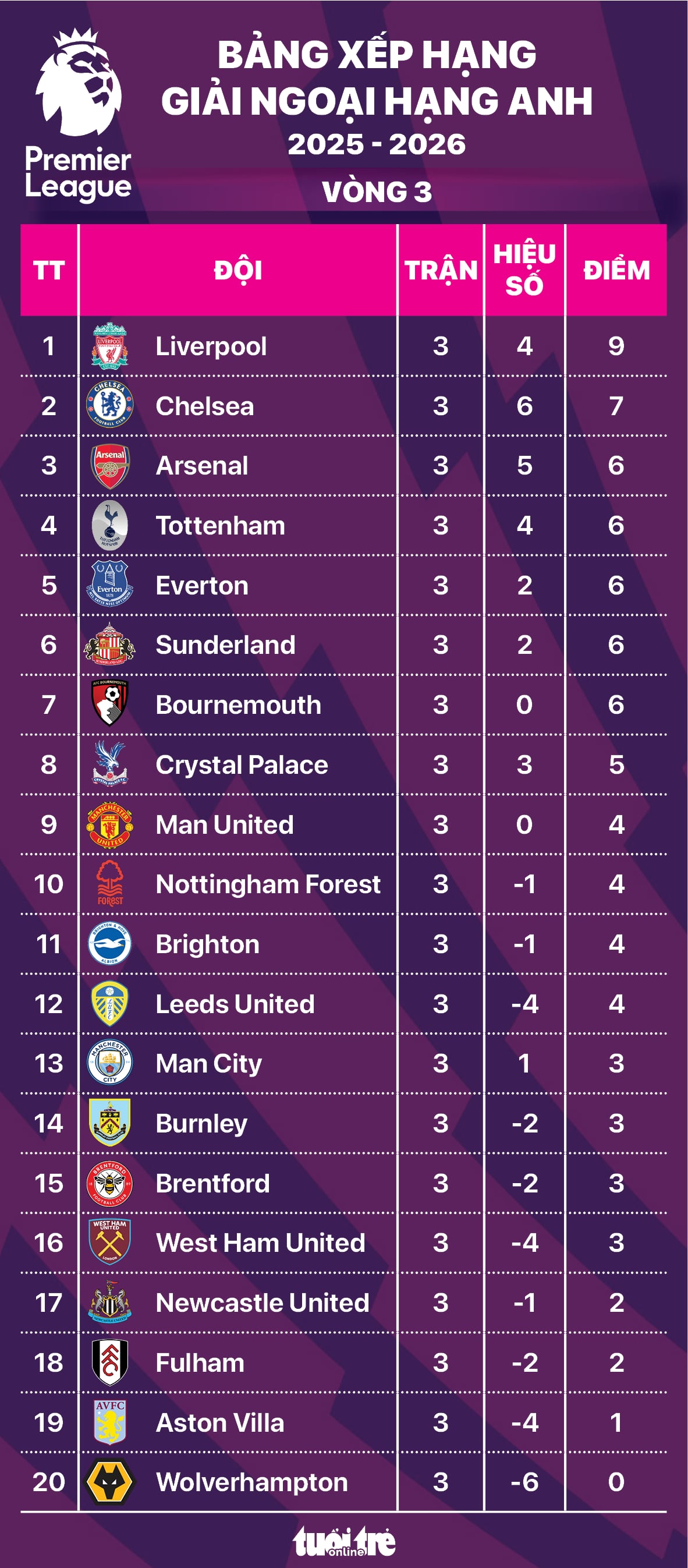
Task: Select the HIỆU SỐ column header
Action: coord(524,270)
